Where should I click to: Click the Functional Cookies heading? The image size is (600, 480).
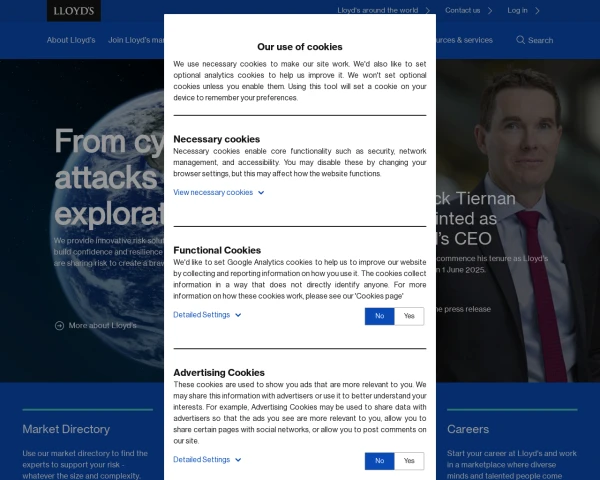pos(217,250)
